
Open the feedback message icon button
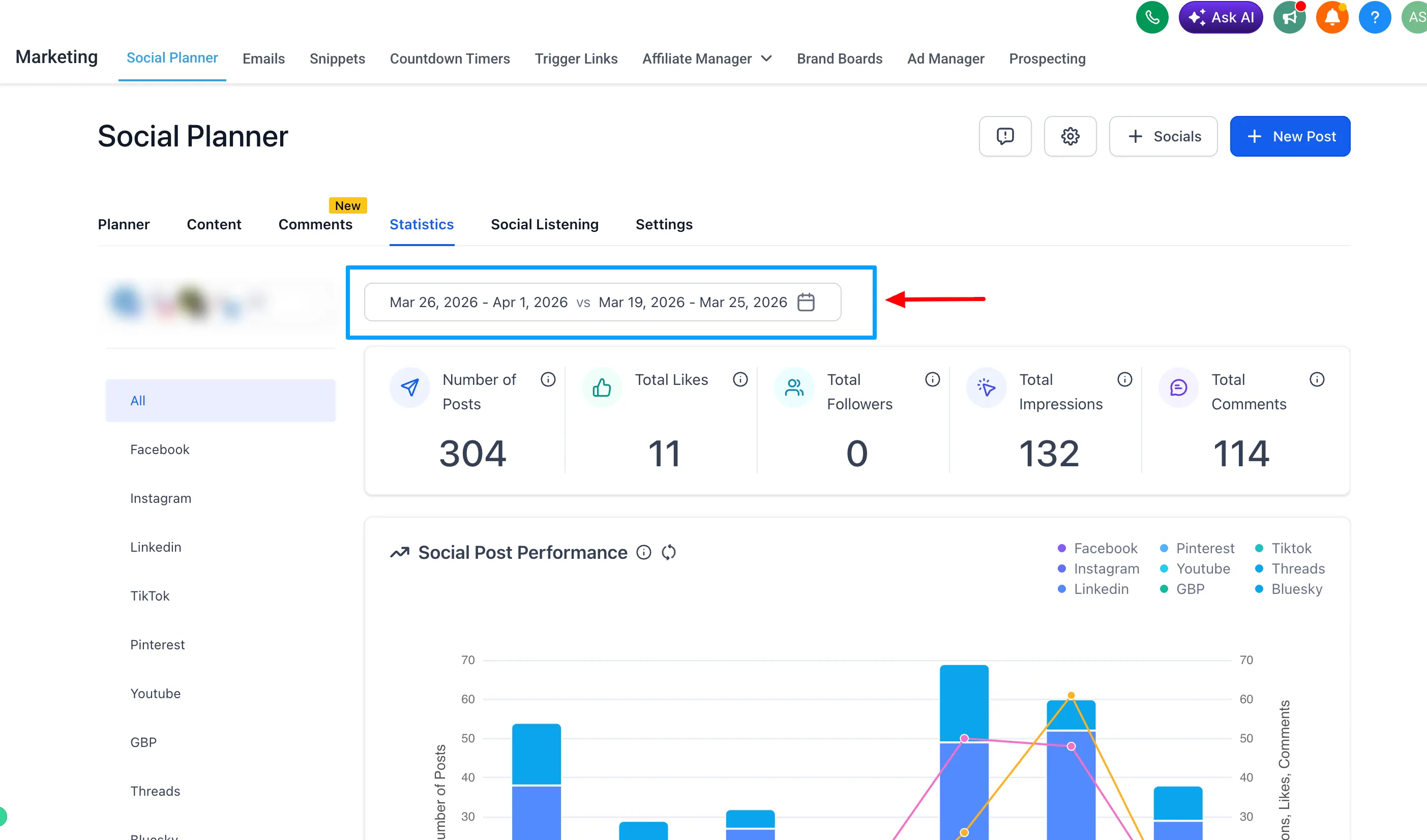point(1004,136)
